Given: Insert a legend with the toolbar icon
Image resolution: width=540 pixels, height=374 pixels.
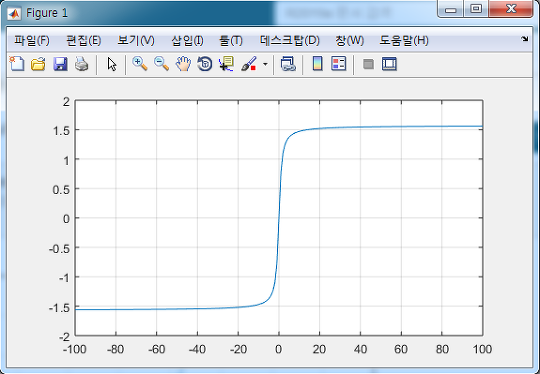Looking at the screenshot, I should point(339,64).
